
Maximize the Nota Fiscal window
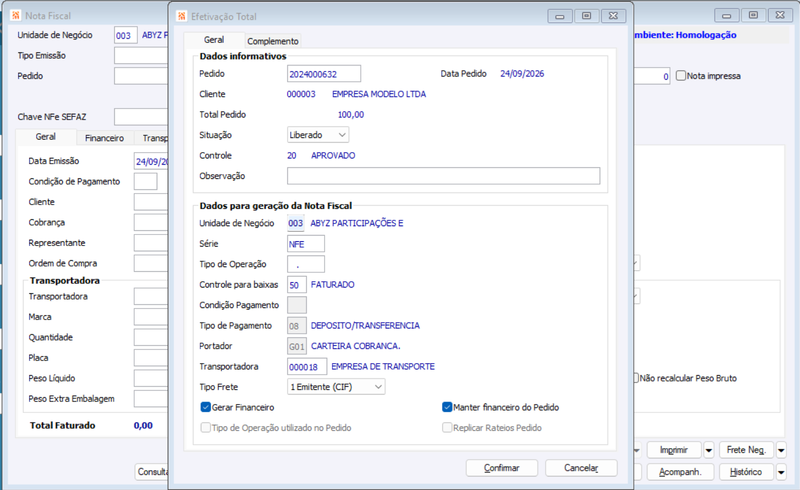[753, 15]
